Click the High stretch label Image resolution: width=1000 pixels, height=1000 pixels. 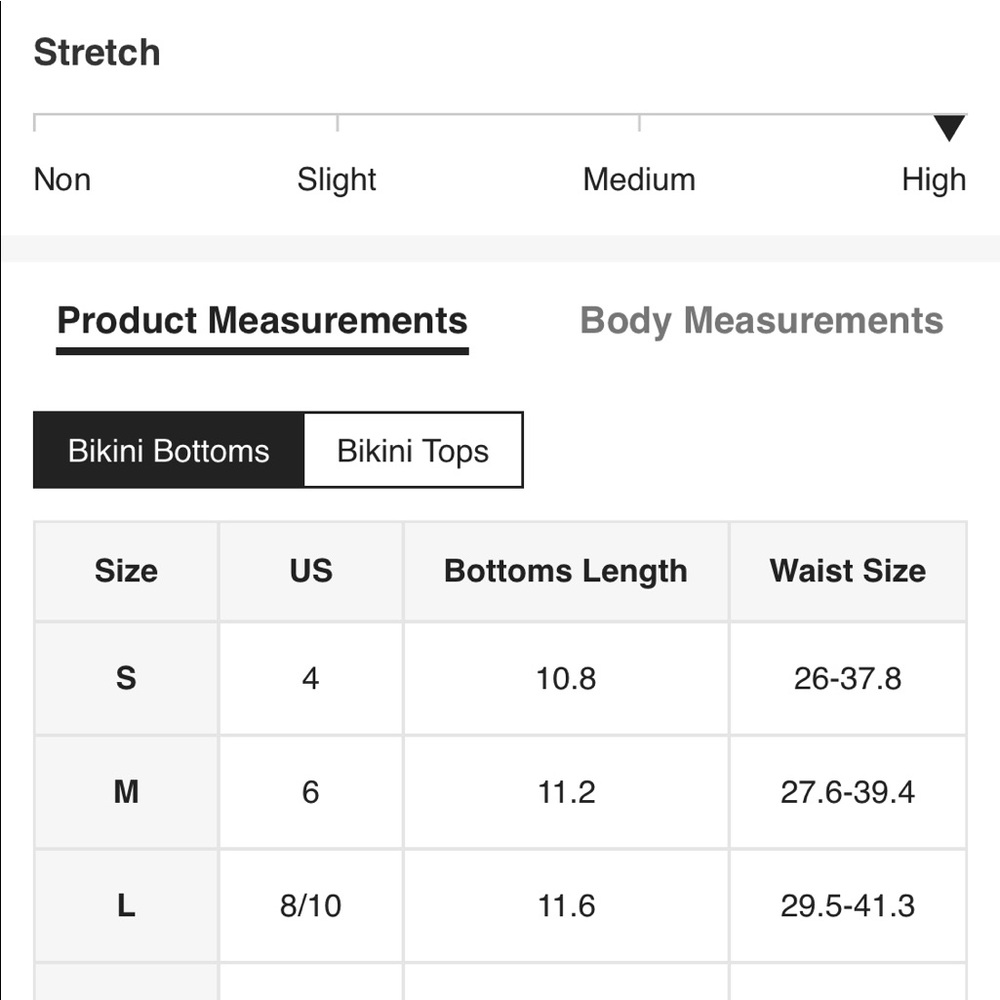(x=934, y=180)
